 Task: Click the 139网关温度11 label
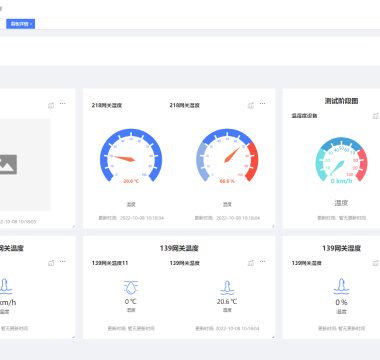[x=110, y=263]
